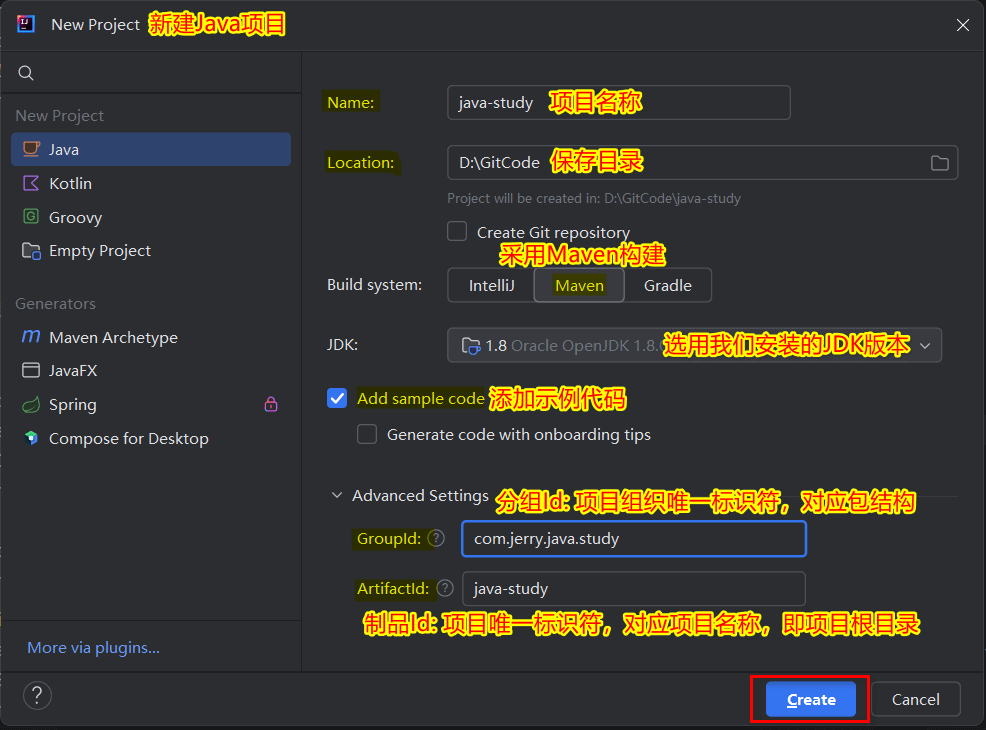Screen dimensions: 986x730
Task: Click the search magnifier icon
Action: pyautogui.click(x=26, y=73)
